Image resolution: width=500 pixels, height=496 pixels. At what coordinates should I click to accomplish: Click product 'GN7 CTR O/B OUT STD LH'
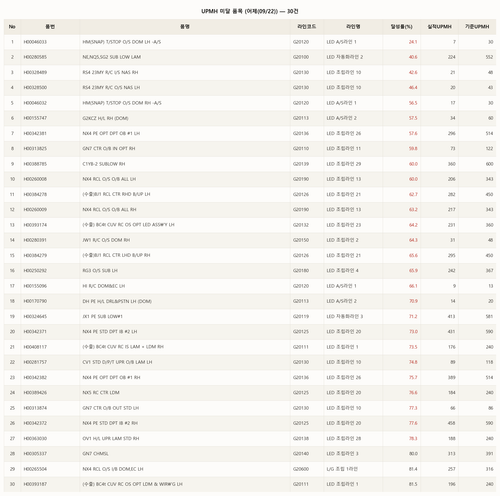pyautogui.click(x=111, y=408)
